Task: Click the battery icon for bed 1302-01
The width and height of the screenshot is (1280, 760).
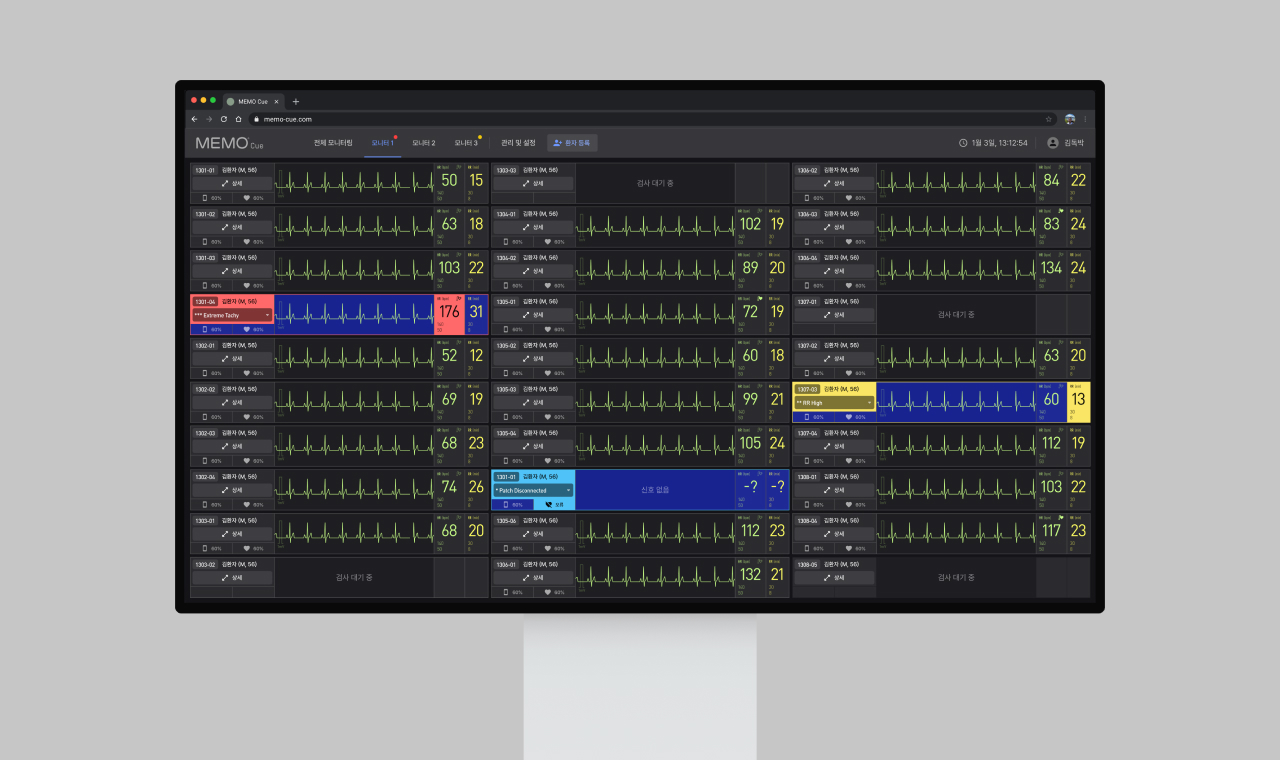Action: pyautogui.click(x=205, y=373)
